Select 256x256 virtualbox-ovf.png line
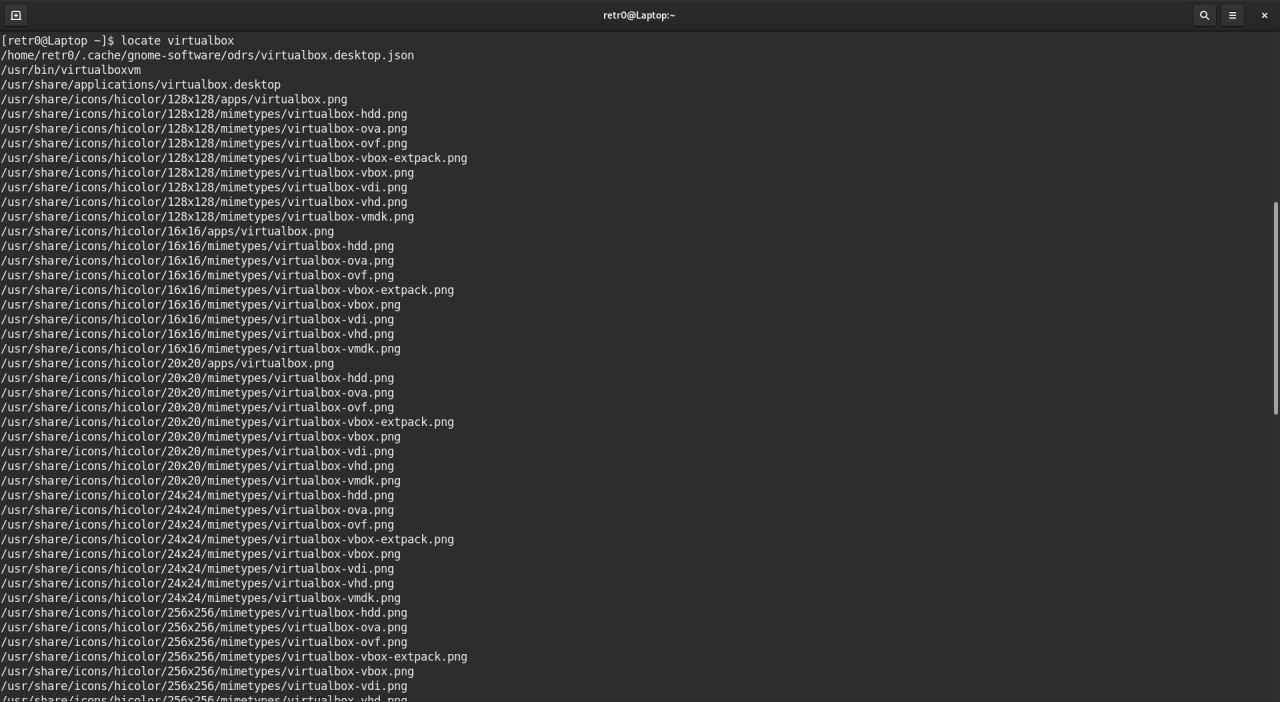The height and width of the screenshot is (702, 1280). pyautogui.click(x=204, y=642)
